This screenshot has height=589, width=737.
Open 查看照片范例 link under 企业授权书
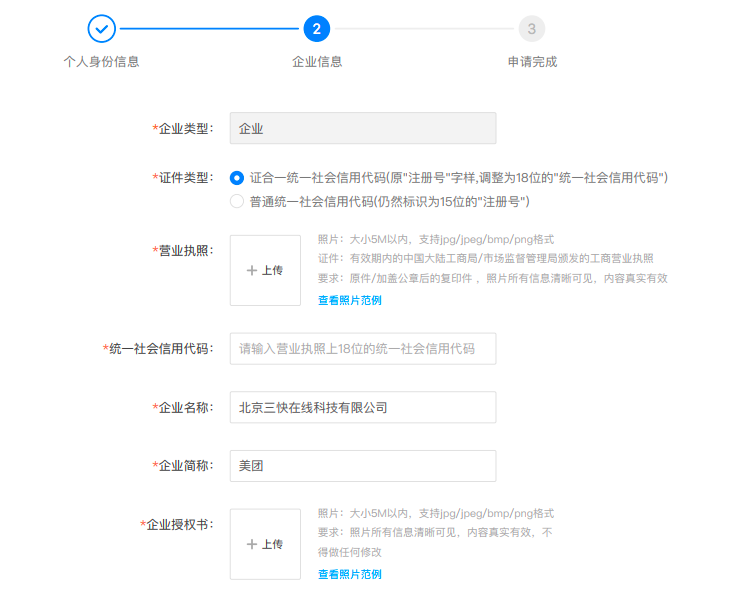point(349,574)
